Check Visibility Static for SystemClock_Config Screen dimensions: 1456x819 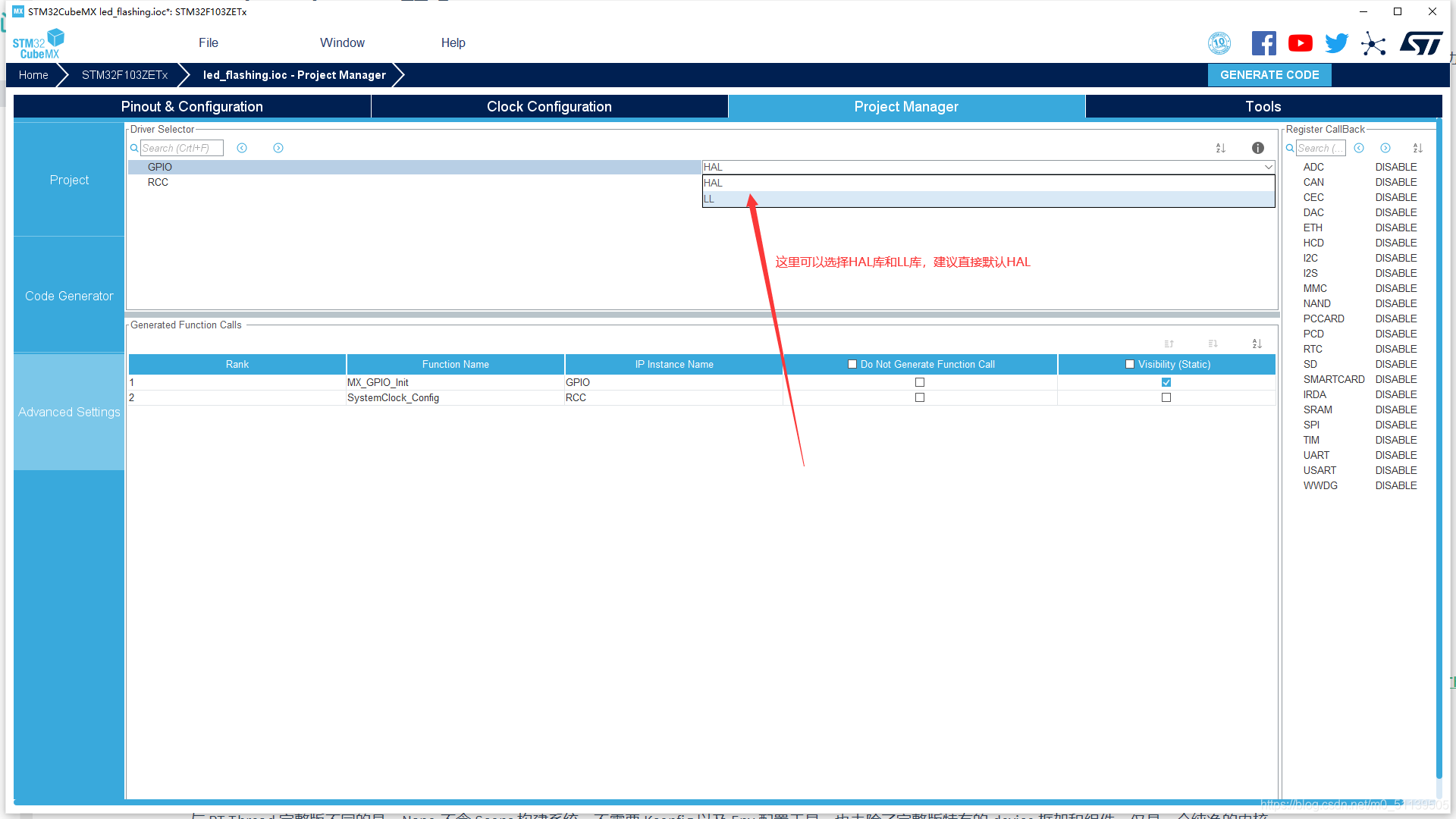click(1166, 397)
